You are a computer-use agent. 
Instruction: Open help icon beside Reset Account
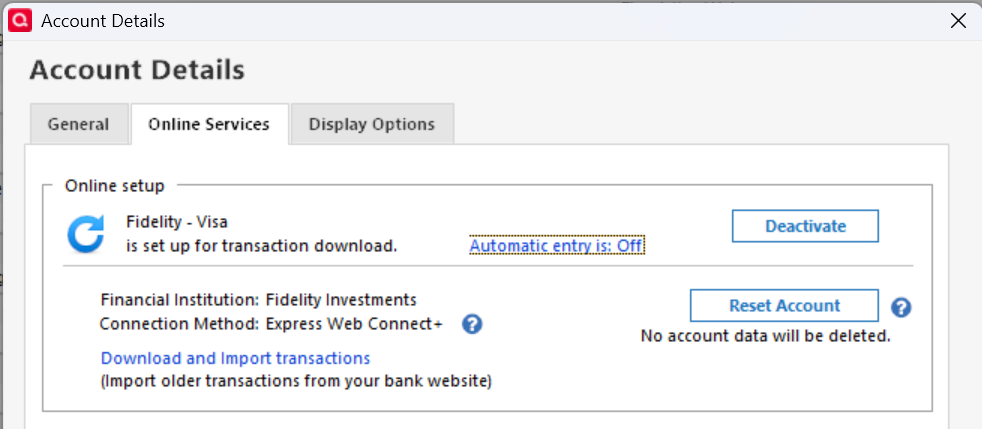(x=901, y=307)
